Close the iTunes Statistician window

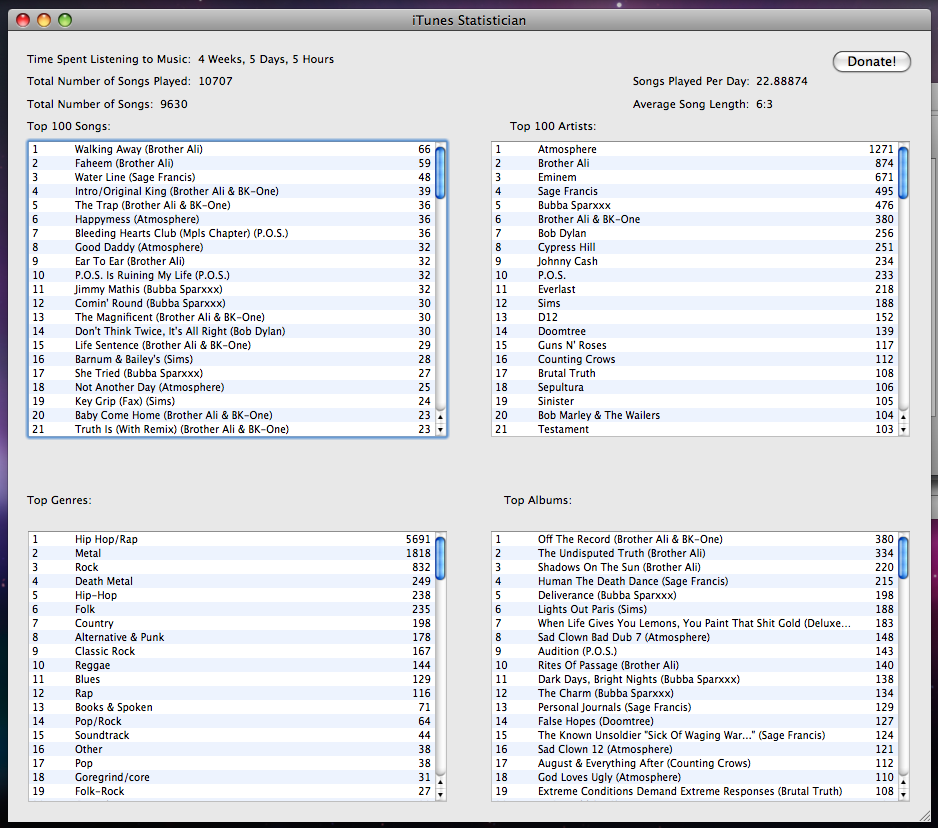(x=23, y=20)
